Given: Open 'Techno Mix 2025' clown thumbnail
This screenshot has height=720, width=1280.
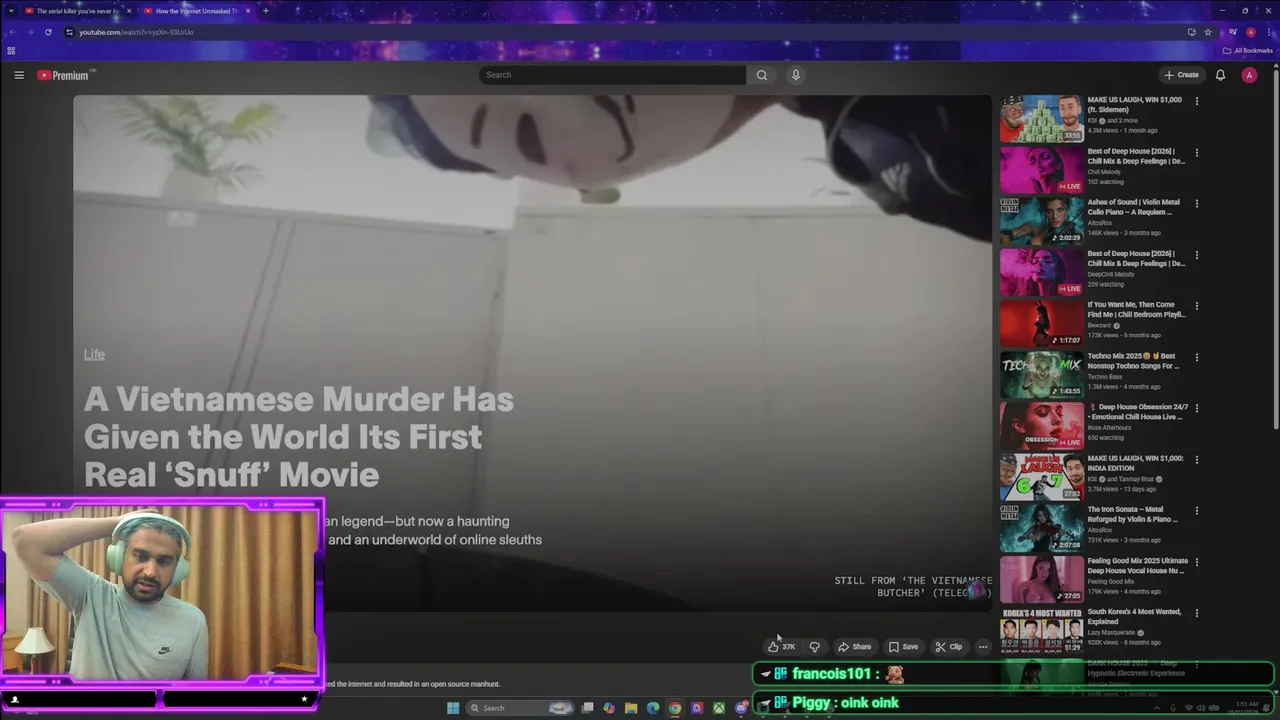Looking at the screenshot, I should [1041, 375].
